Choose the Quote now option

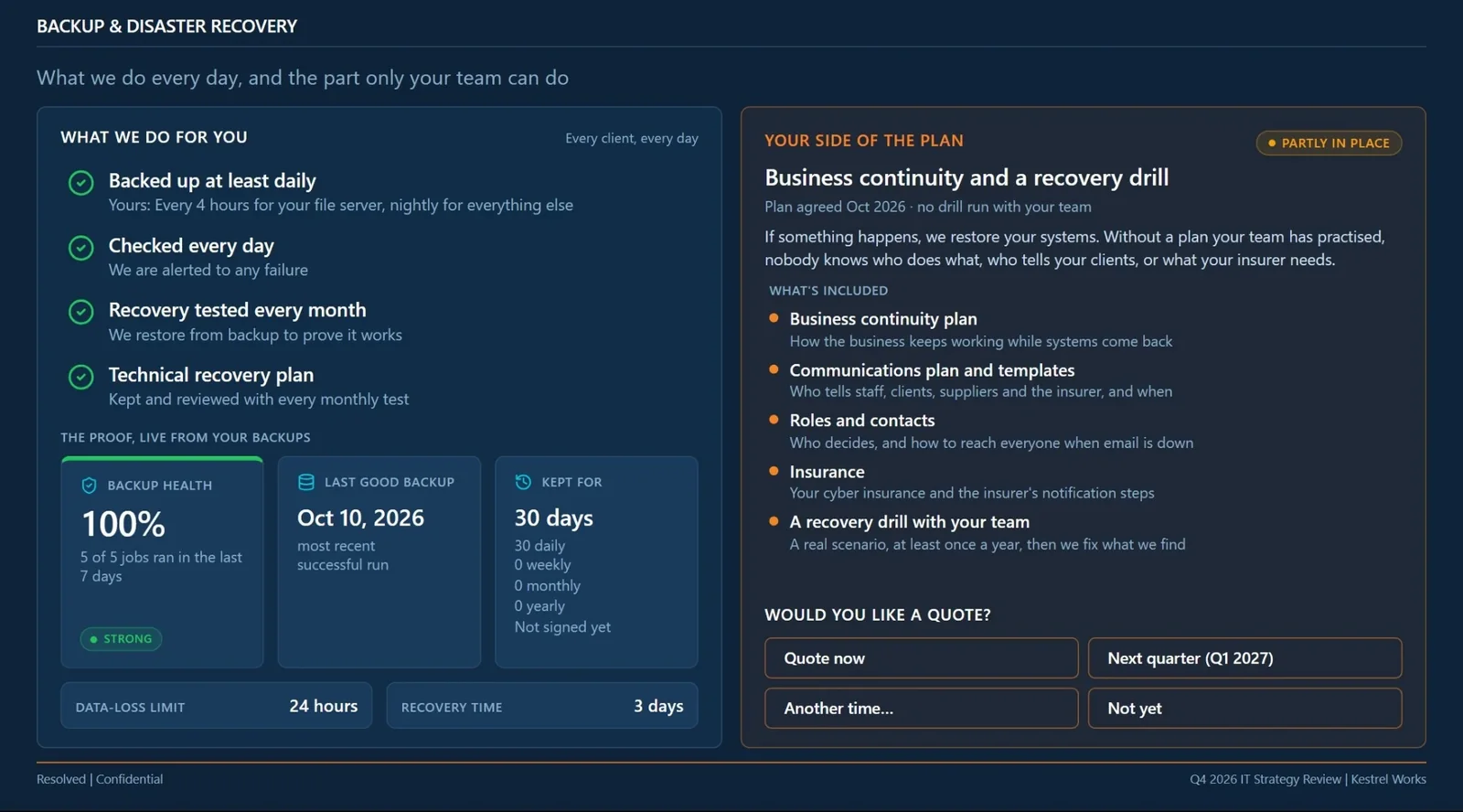[x=922, y=658]
